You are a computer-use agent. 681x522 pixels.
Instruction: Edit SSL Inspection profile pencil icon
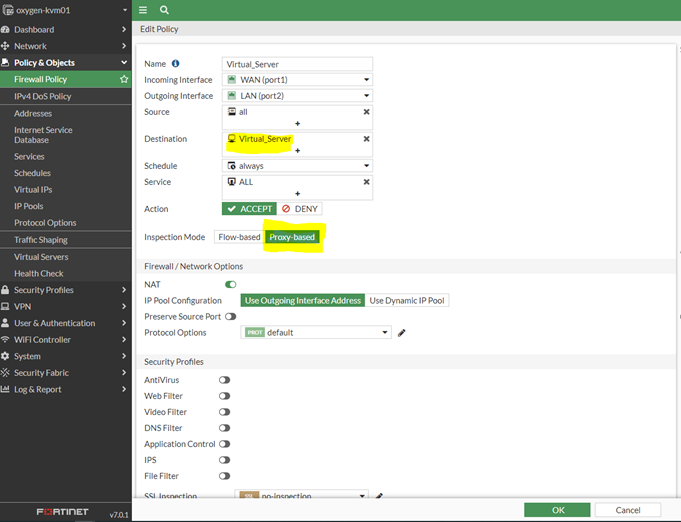coord(379,496)
